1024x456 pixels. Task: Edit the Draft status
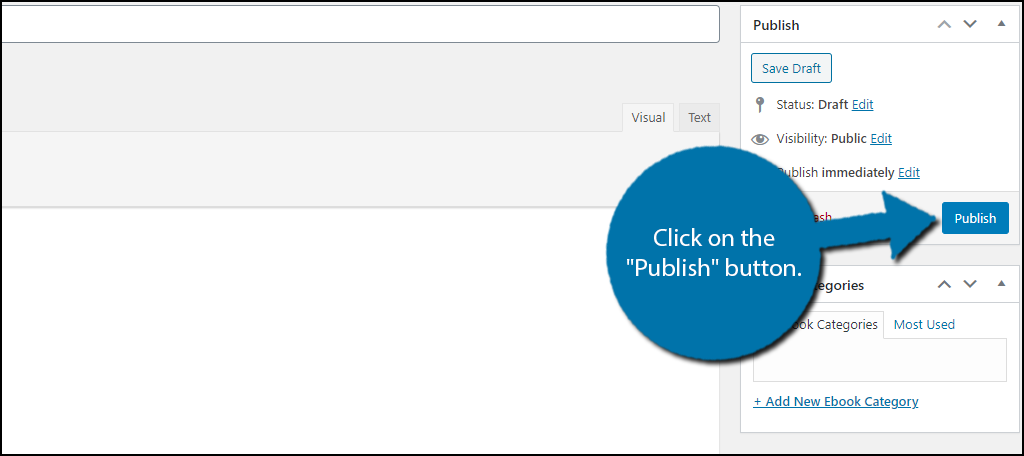click(862, 104)
